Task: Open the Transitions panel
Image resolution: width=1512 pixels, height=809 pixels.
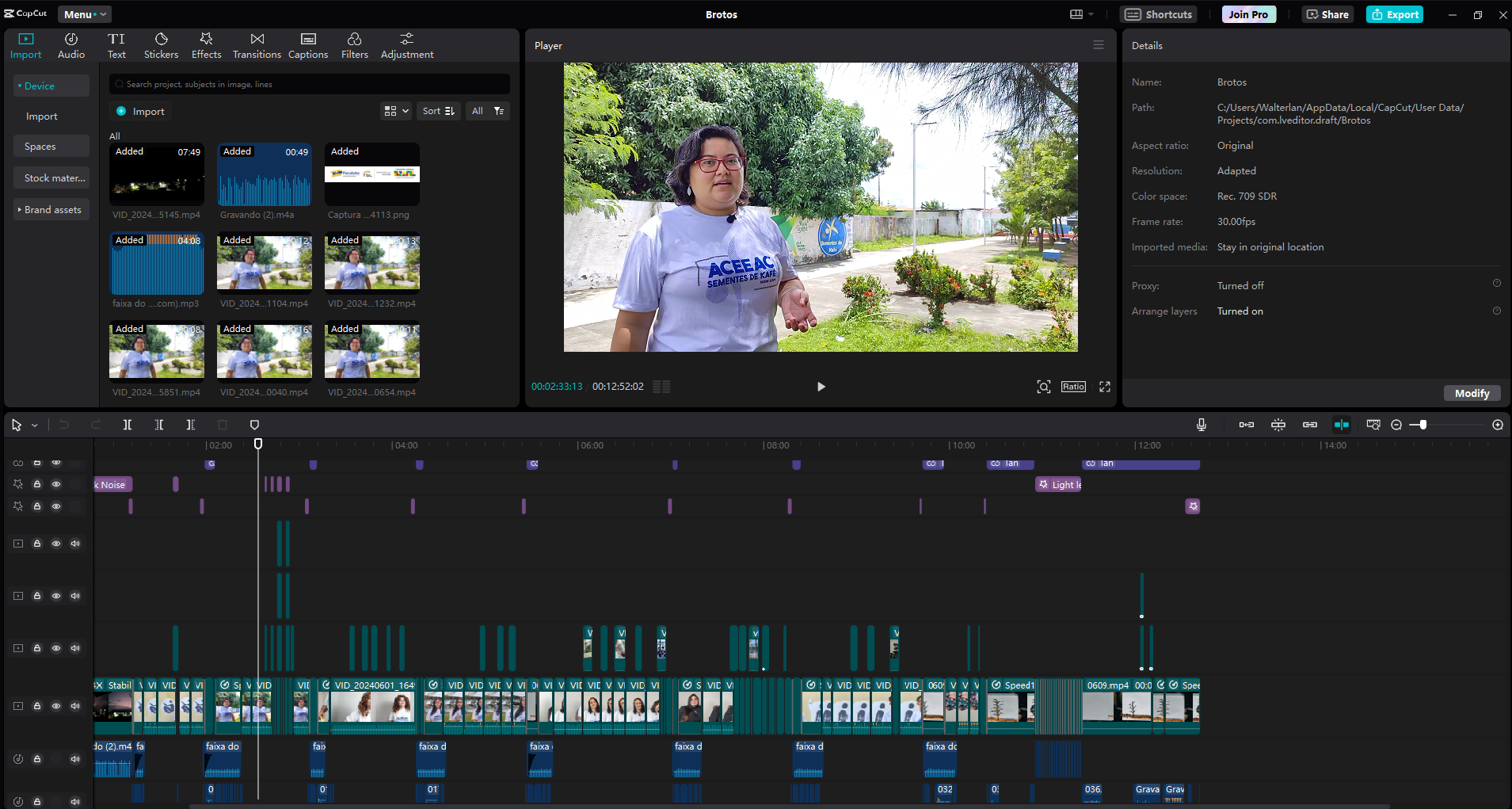Action: (257, 46)
